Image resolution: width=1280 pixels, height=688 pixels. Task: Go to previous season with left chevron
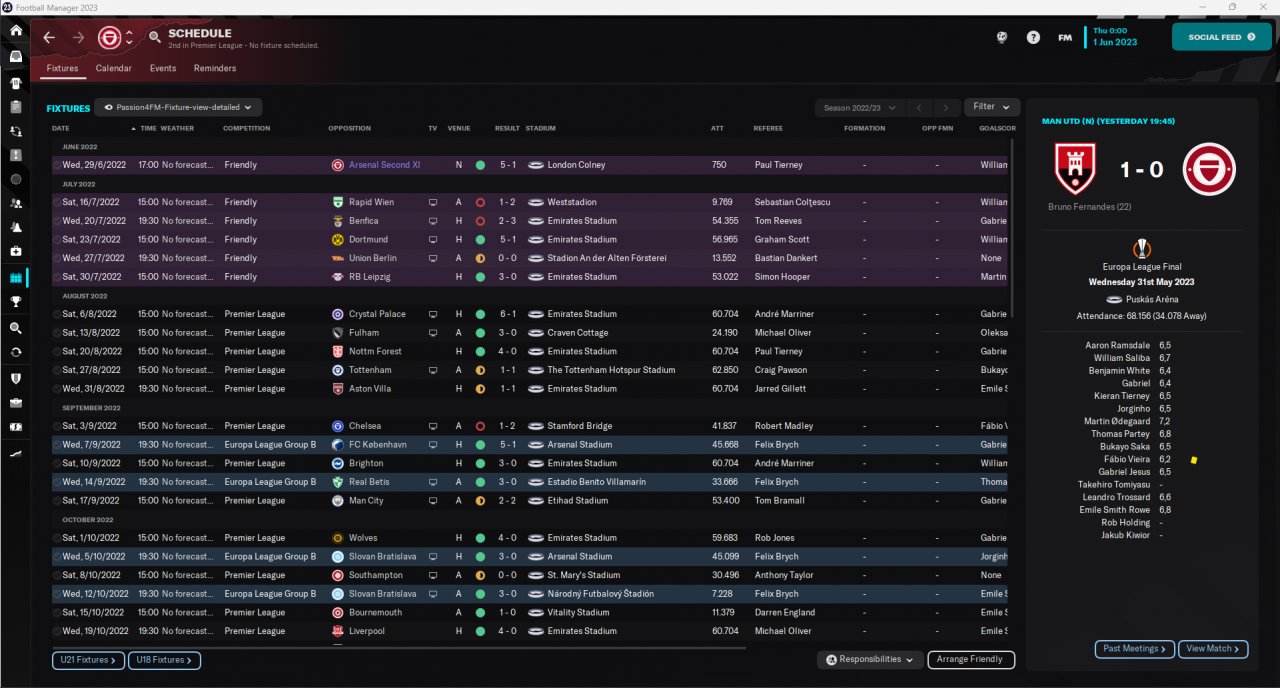(x=919, y=107)
